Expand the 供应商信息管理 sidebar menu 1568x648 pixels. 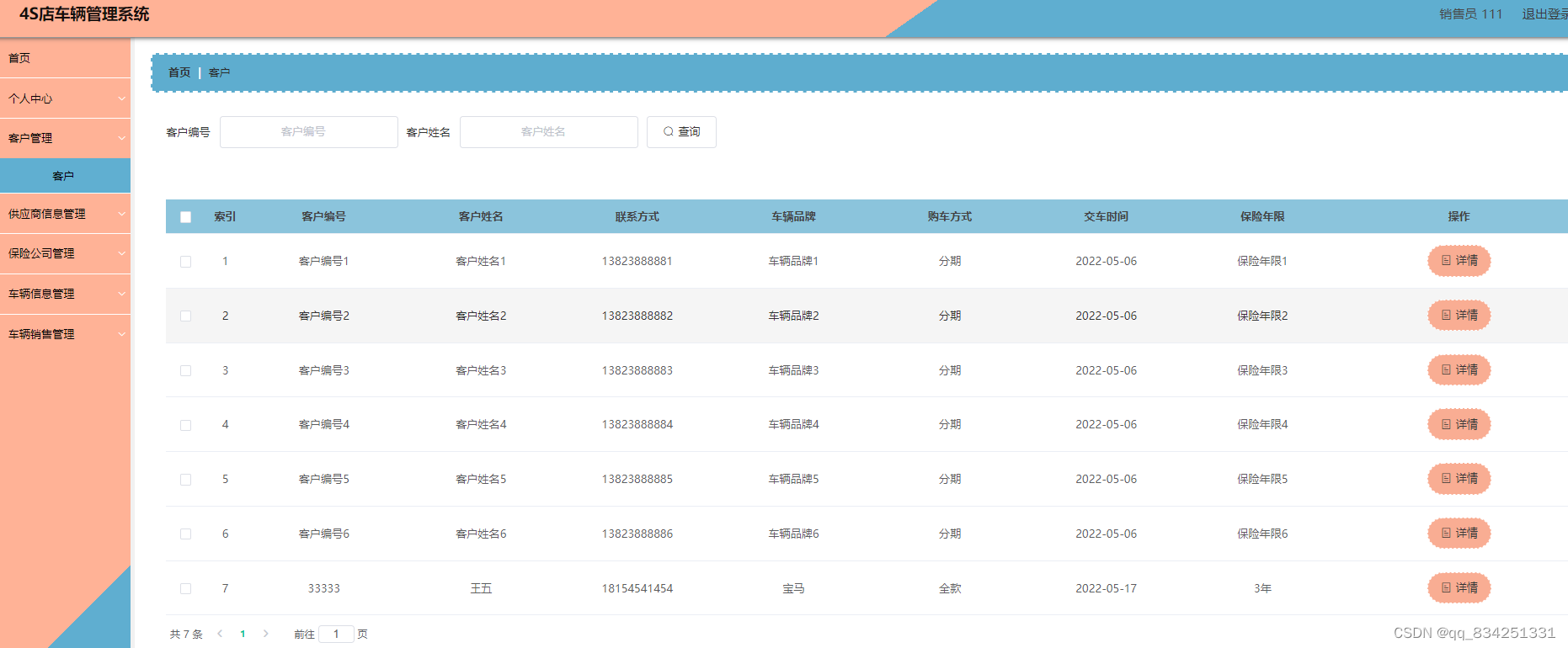coord(65,214)
